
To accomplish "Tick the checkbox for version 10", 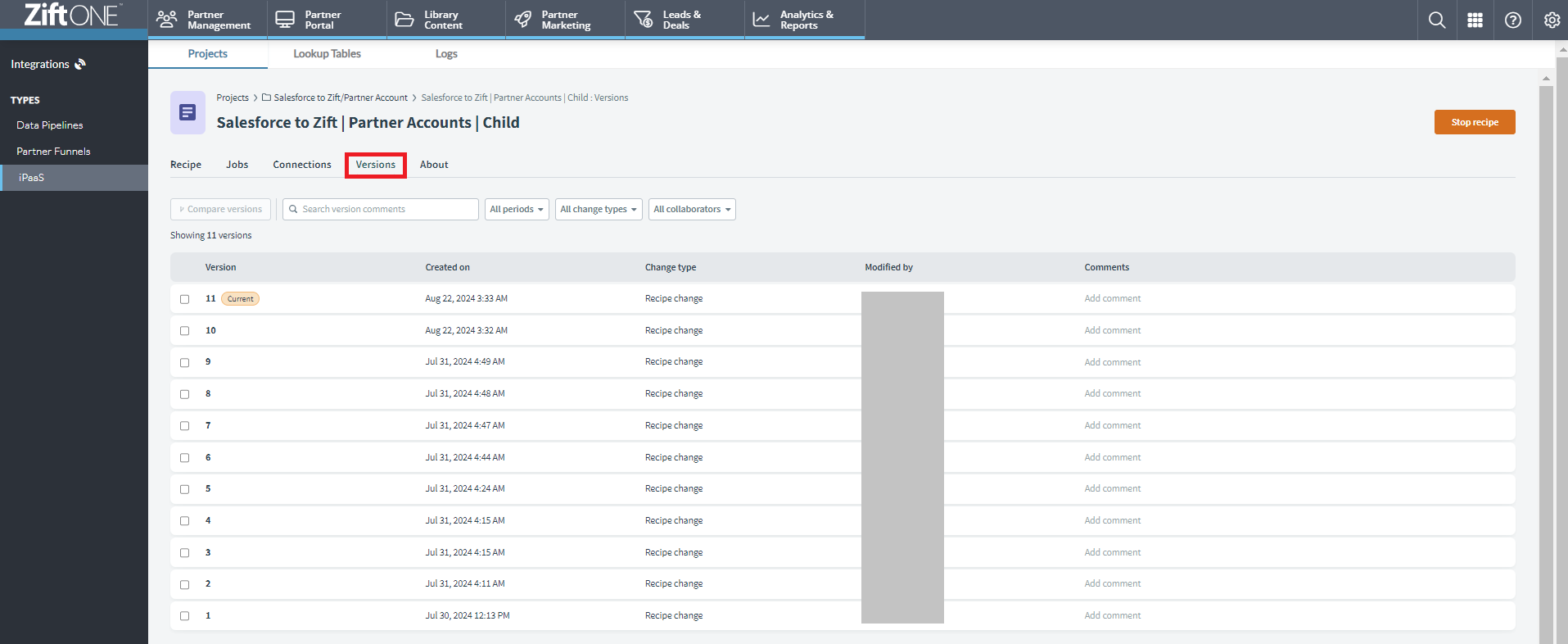I will [x=185, y=331].
